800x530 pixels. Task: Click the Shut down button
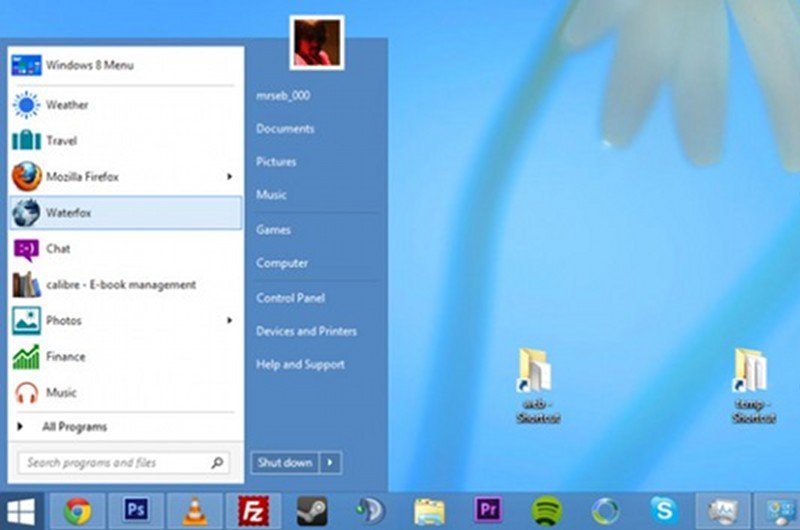coord(285,463)
